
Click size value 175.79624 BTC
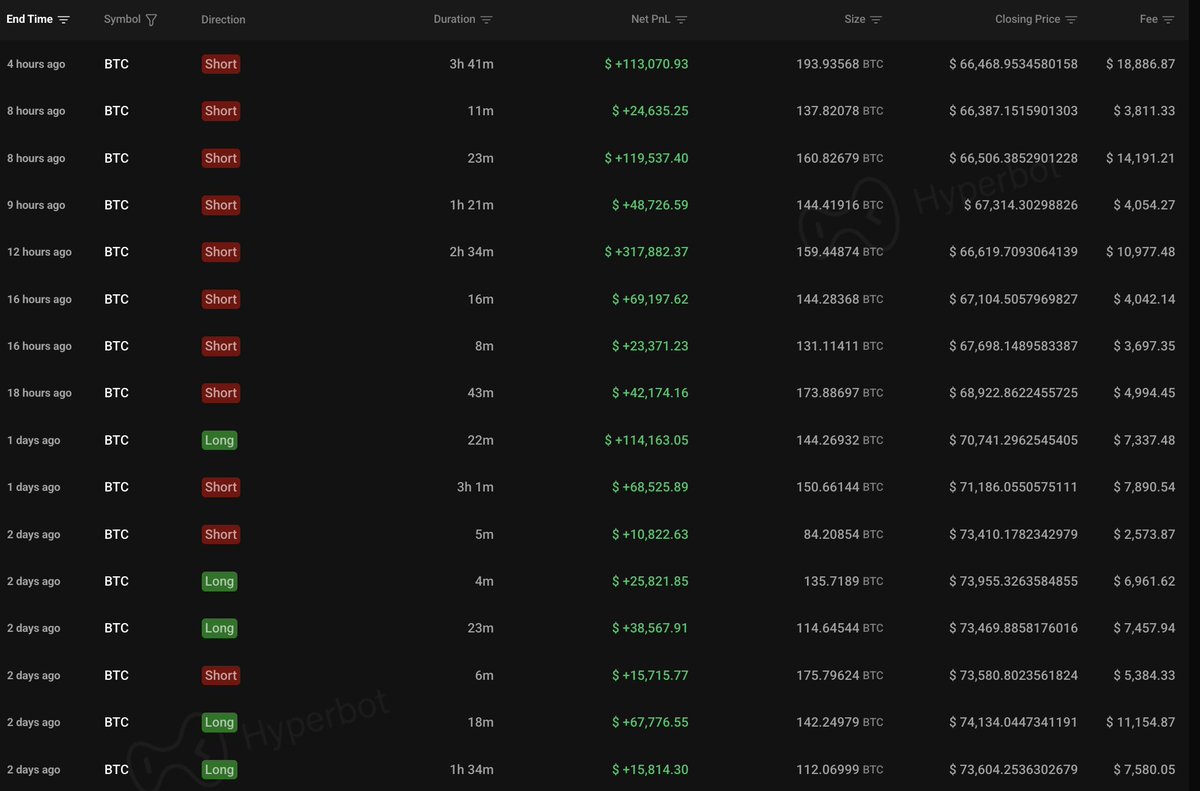tap(840, 675)
